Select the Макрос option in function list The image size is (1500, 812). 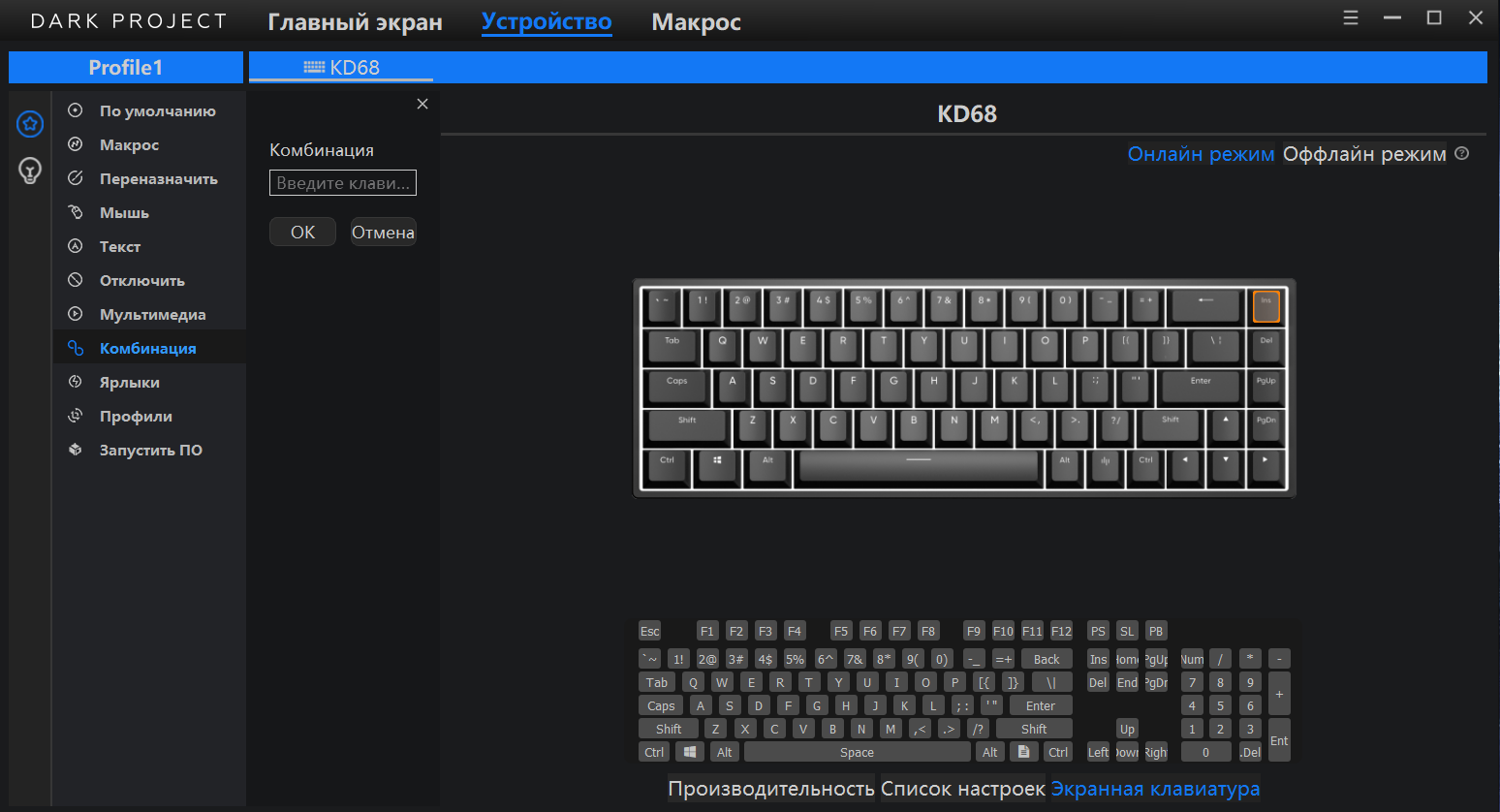[129, 145]
